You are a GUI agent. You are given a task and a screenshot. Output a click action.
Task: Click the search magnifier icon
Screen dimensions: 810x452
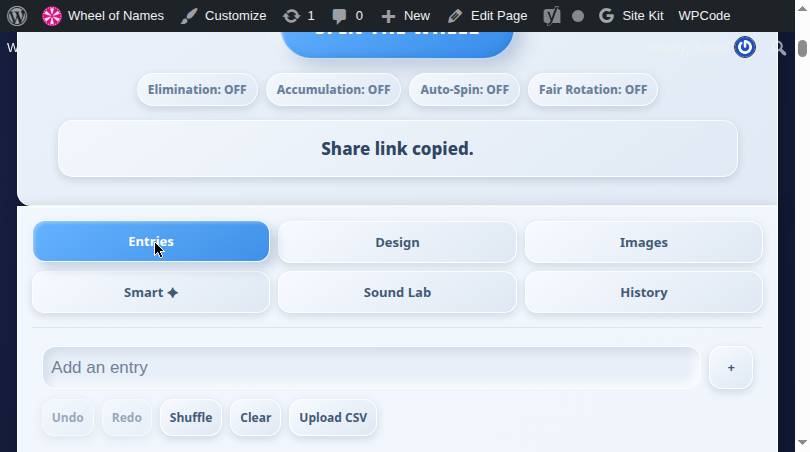pyautogui.click(x=779, y=49)
